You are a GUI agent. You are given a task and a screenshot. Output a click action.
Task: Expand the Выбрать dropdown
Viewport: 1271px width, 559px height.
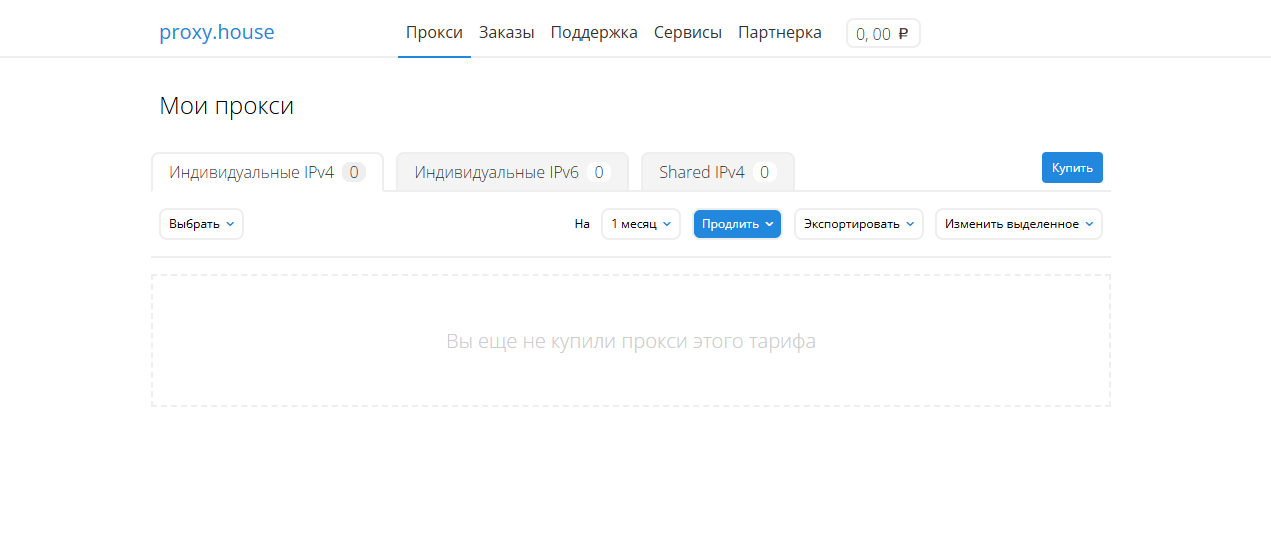pos(201,224)
